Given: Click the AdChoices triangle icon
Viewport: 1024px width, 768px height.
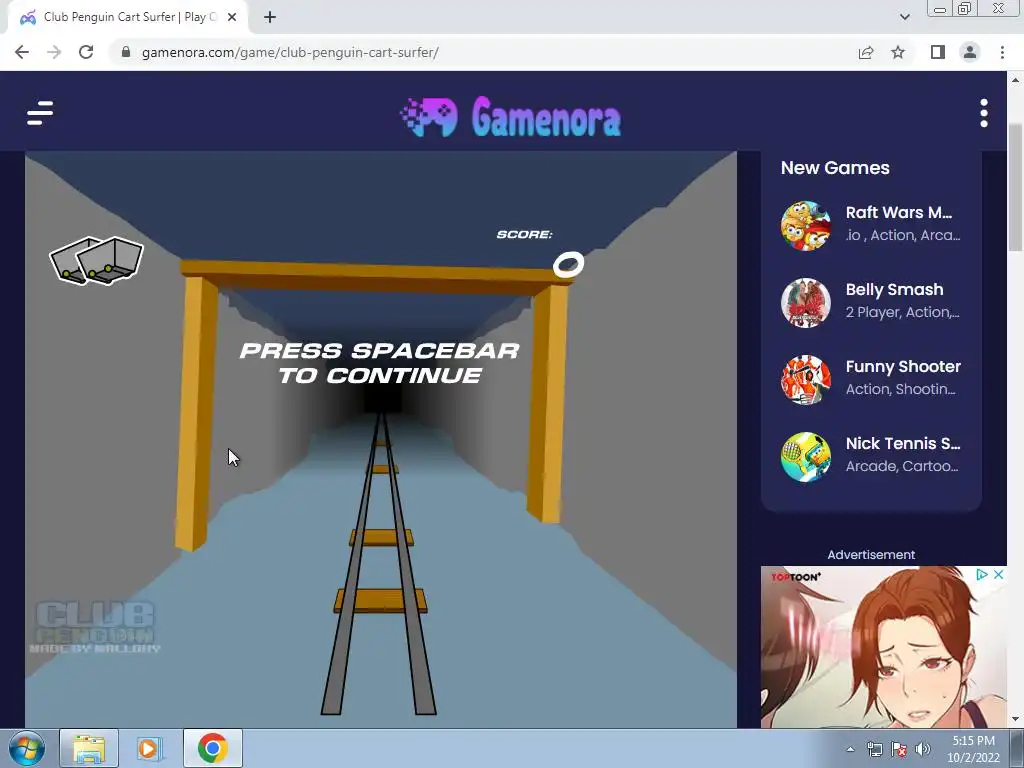Looking at the screenshot, I should 981,575.
